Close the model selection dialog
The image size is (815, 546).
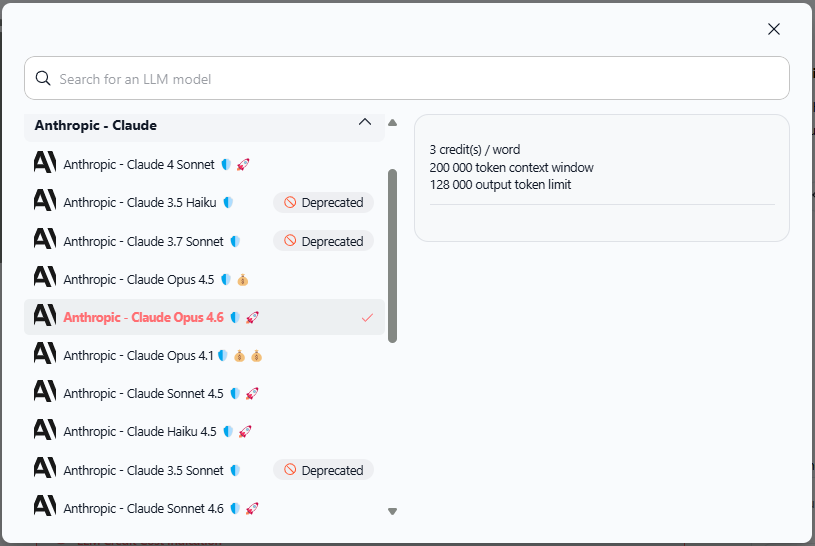coord(773,29)
